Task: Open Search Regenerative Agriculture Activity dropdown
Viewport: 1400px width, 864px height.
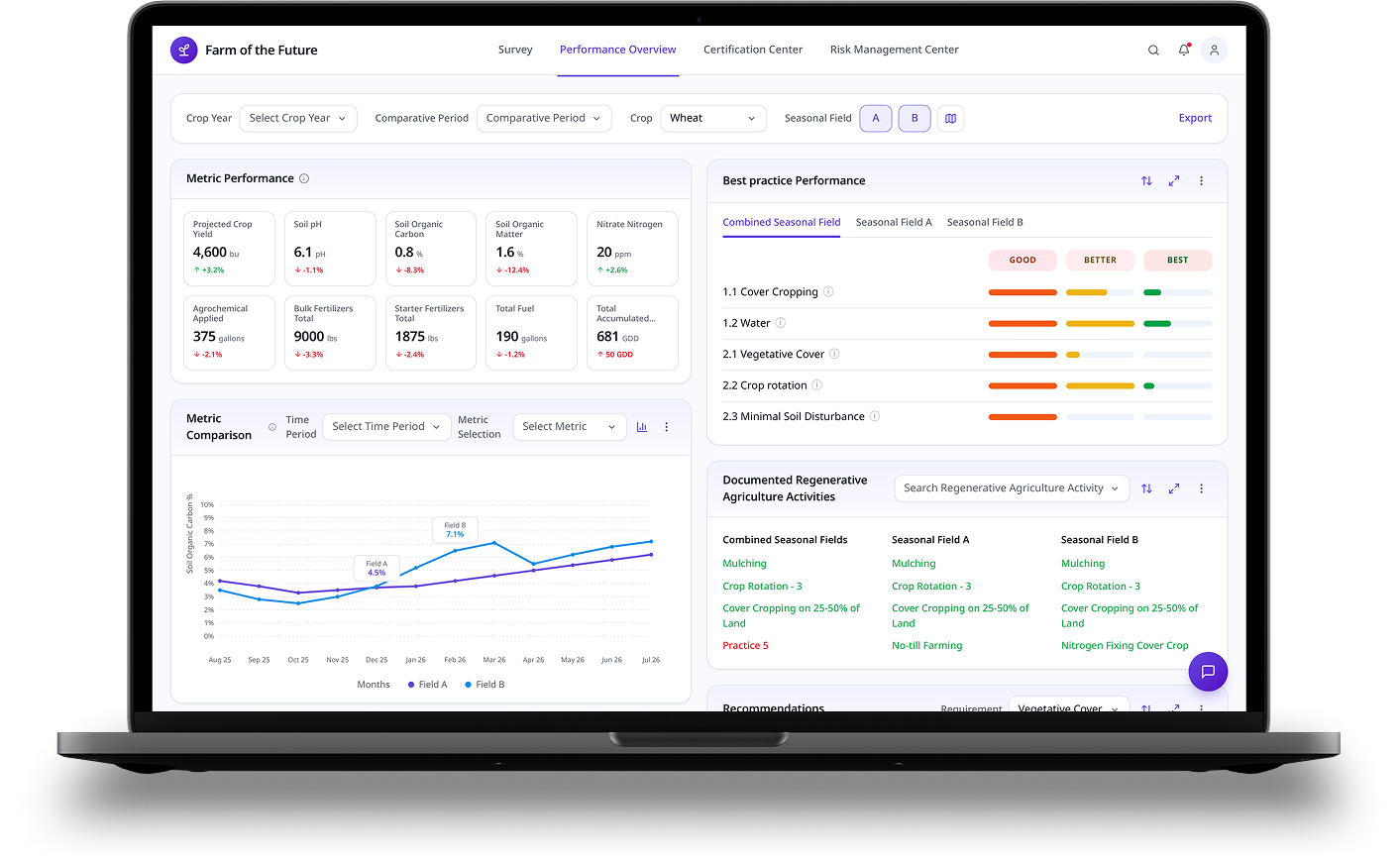Action: [1012, 488]
